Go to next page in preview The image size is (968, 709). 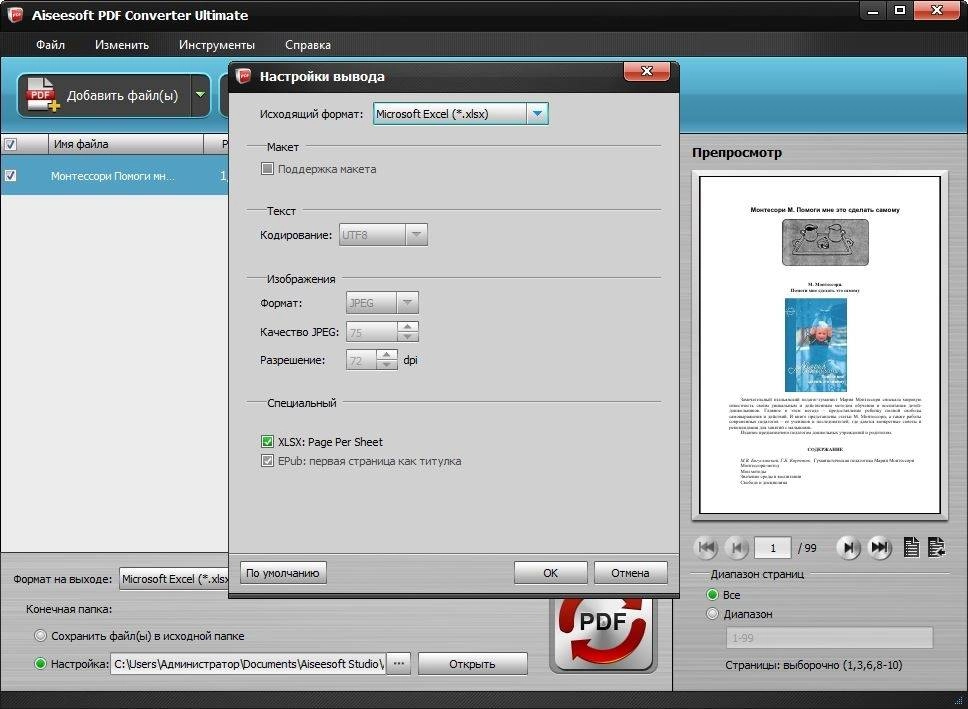849,547
